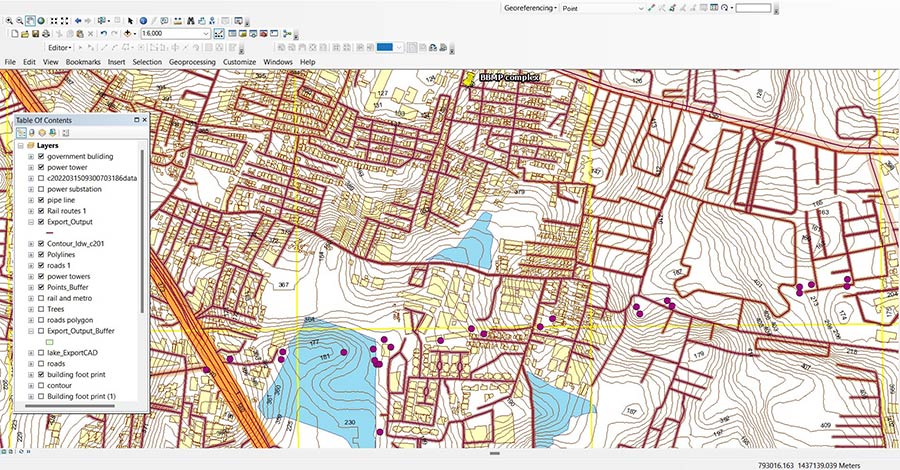Open the Bookmarks menu

83,62
